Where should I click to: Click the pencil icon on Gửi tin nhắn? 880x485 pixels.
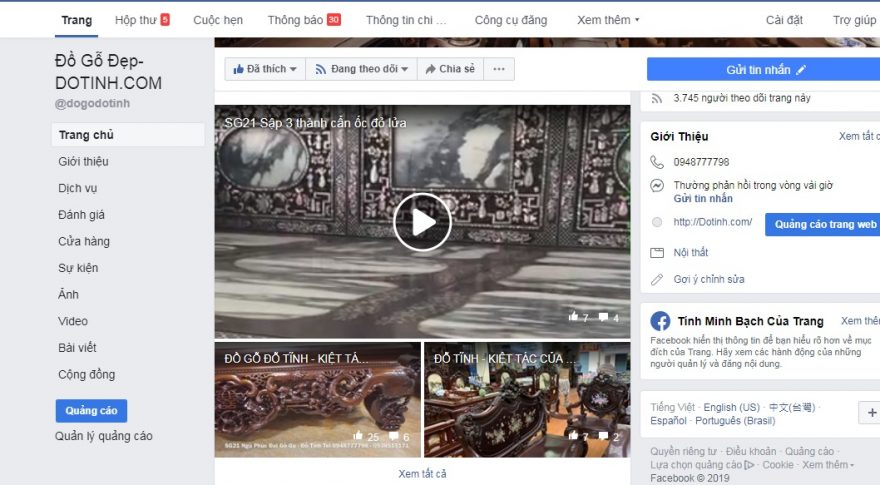801,70
